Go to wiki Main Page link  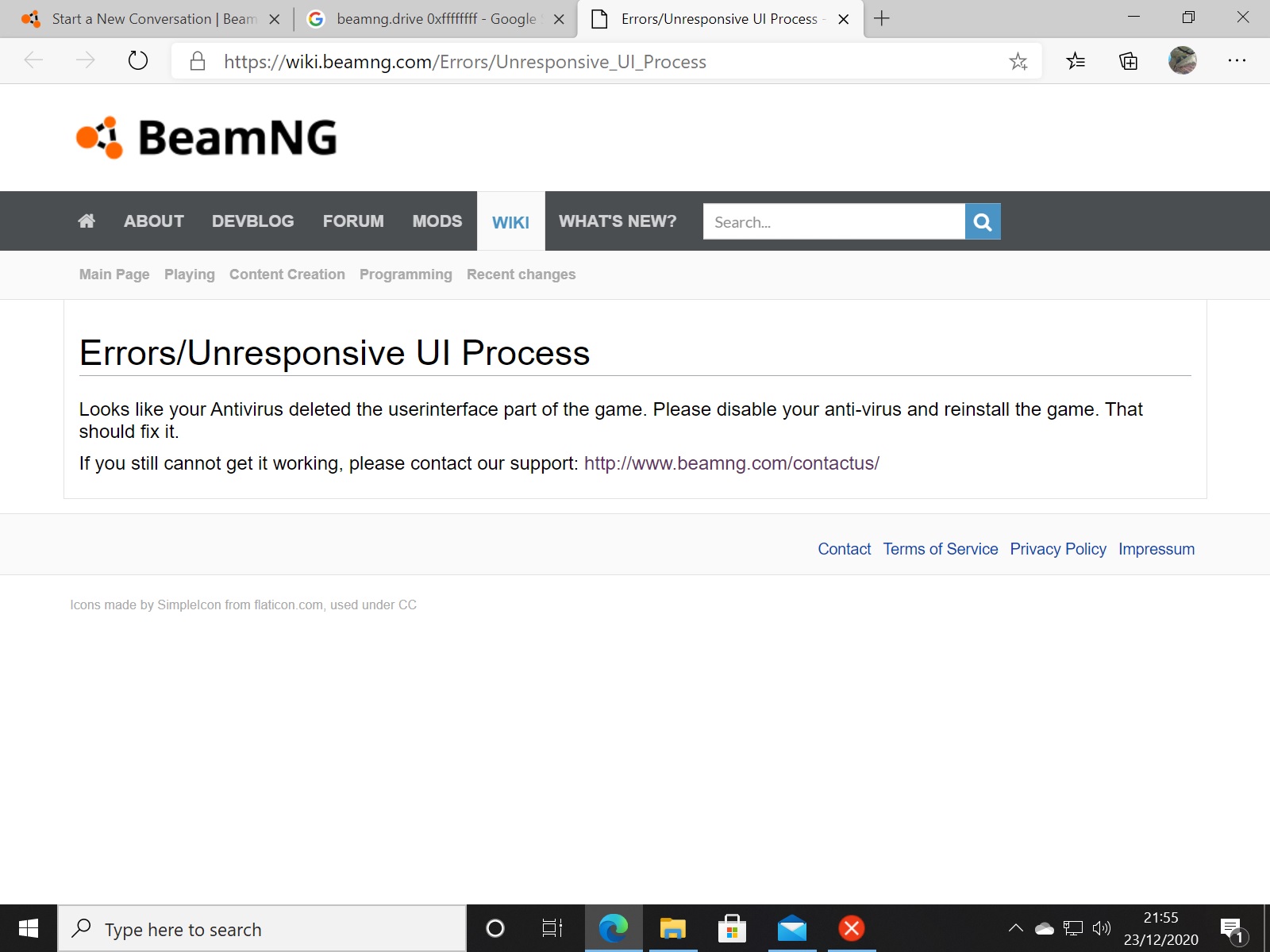[114, 274]
